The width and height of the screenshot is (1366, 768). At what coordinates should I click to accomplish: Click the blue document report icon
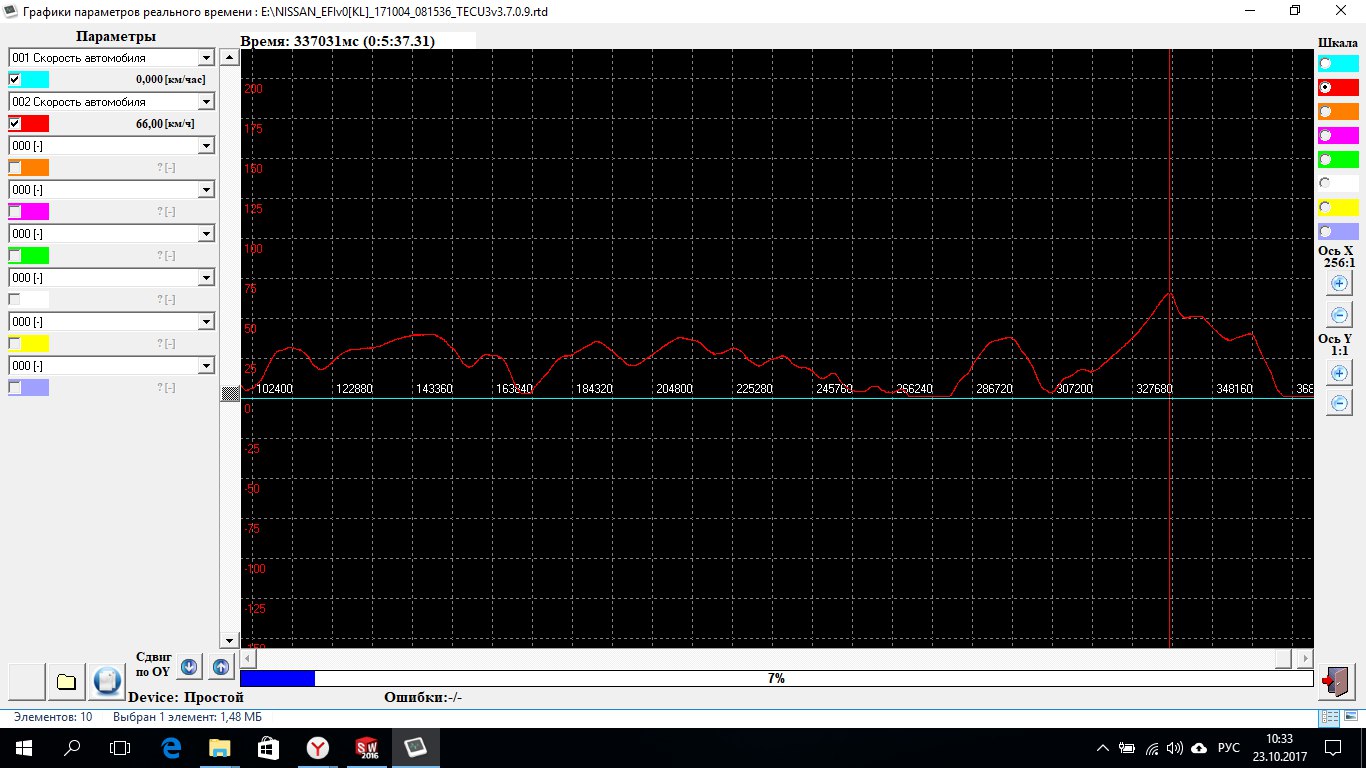coord(106,682)
